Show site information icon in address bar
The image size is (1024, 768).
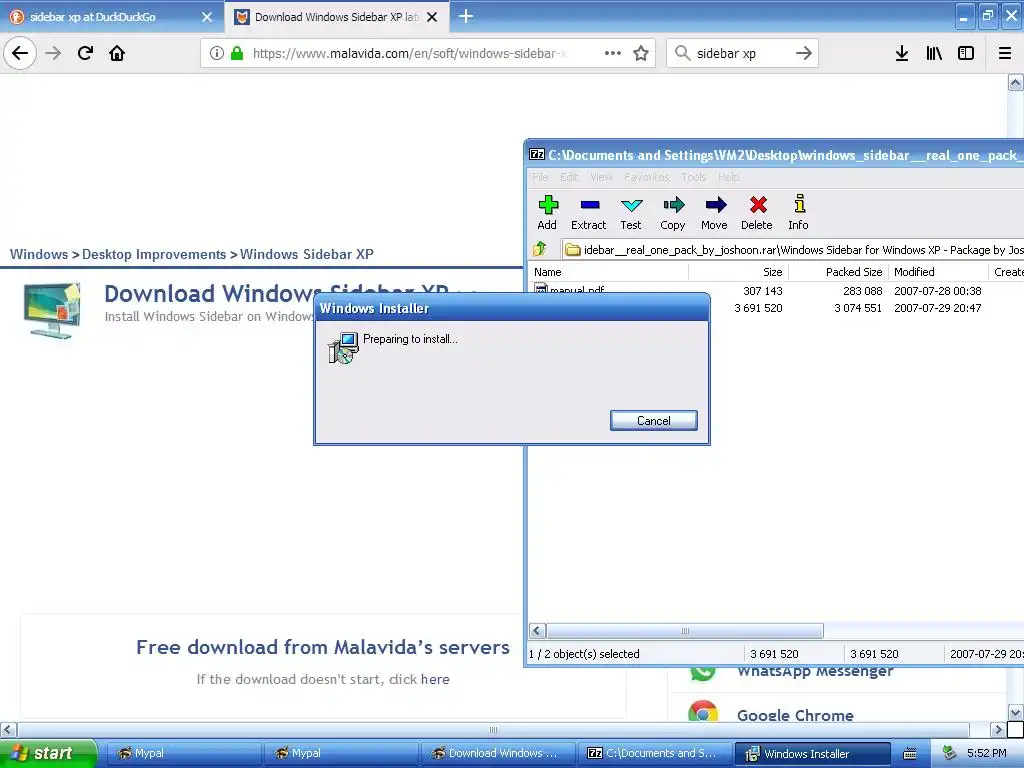tap(217, 53)
